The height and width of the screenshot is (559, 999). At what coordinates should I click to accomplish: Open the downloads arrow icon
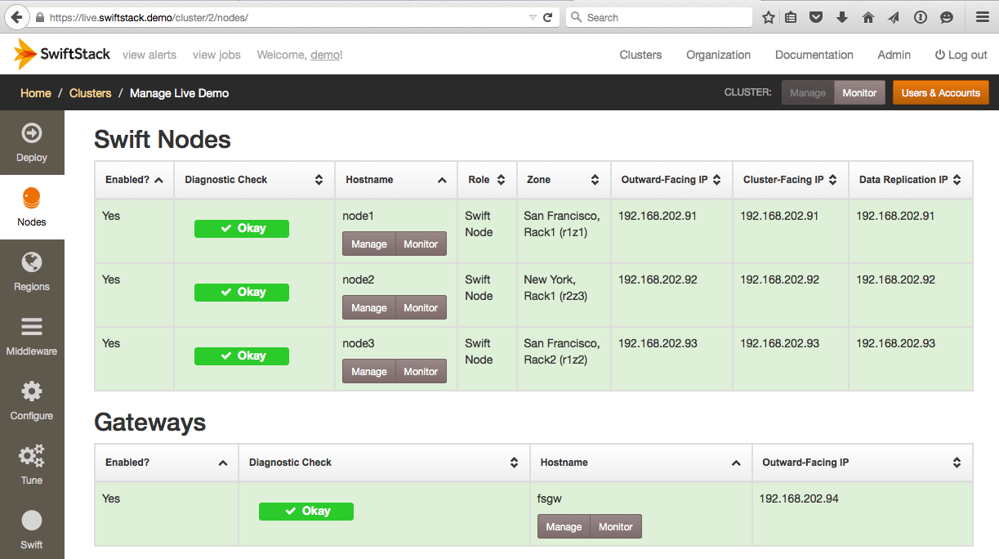tap(842, 17)
